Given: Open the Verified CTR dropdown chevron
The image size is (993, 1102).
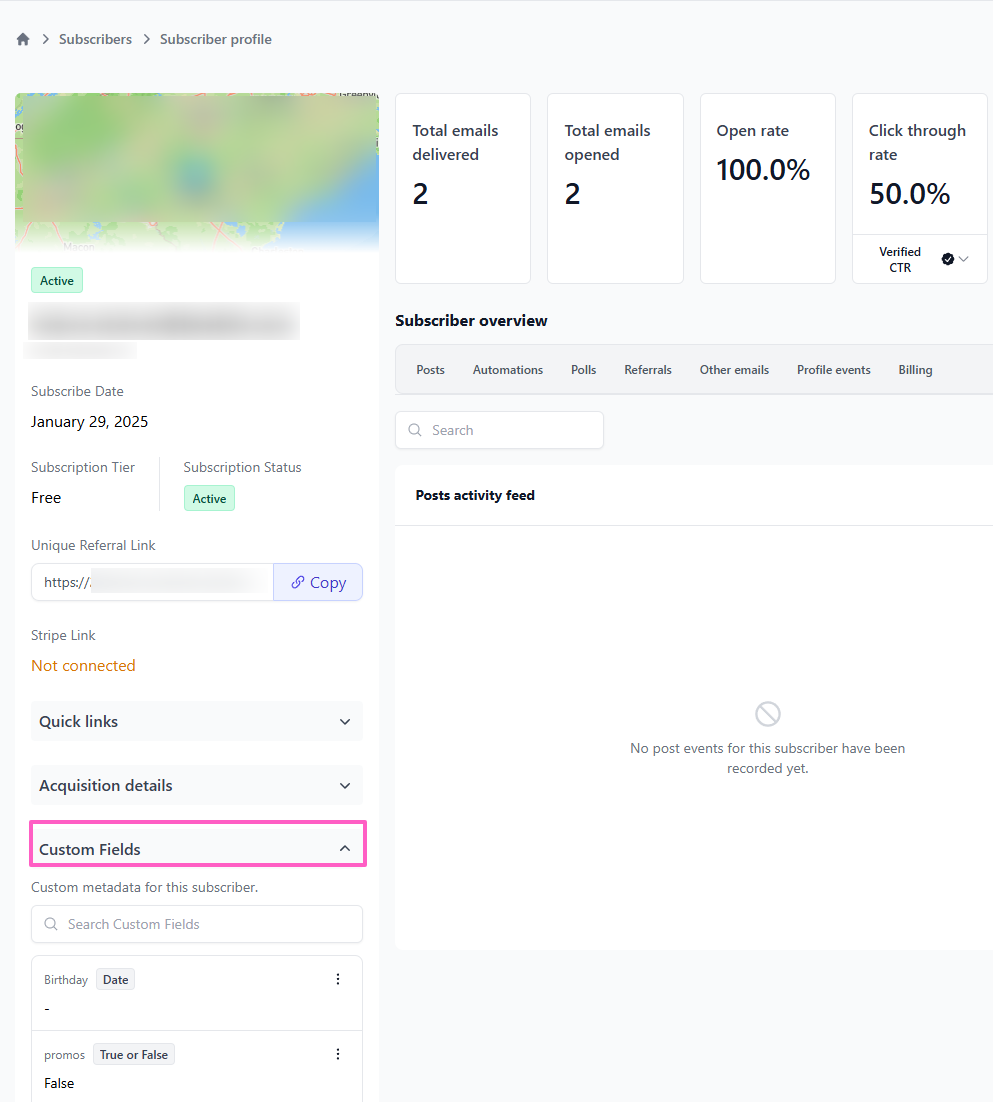Looking at the screenshot, I should click(964, 259).
